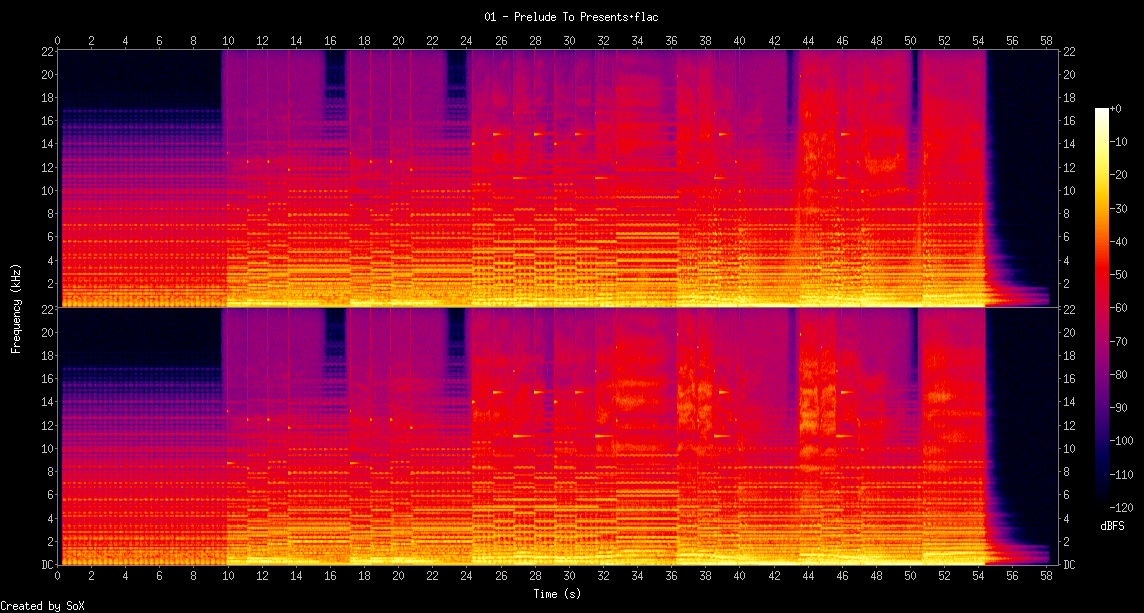The width and height of the screenshot is (1144, 613).
Task: Select the 0 second tick on top time axis
Action: (x=58, y=41)
